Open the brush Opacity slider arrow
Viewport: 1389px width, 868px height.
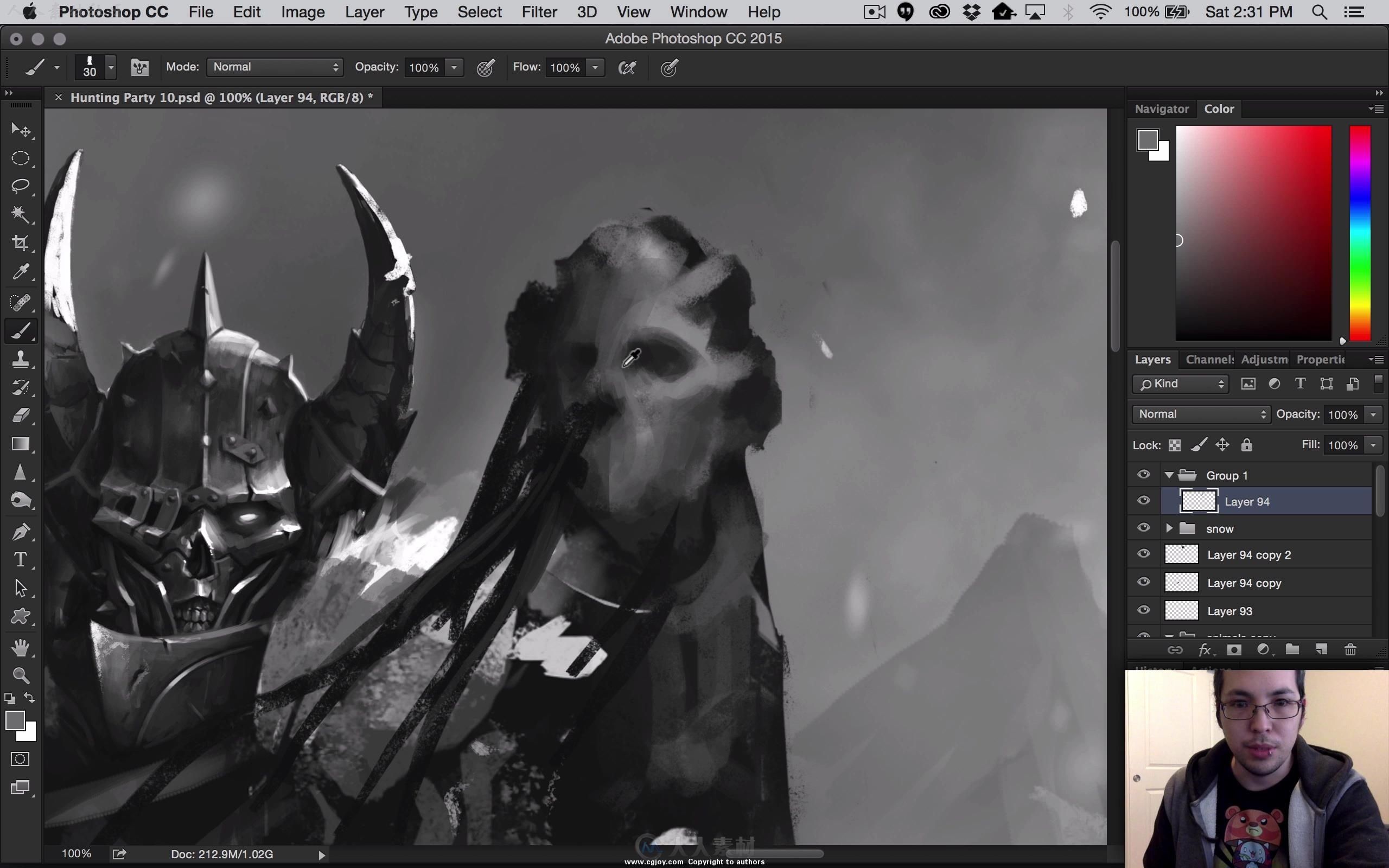[x=454, y=68]
